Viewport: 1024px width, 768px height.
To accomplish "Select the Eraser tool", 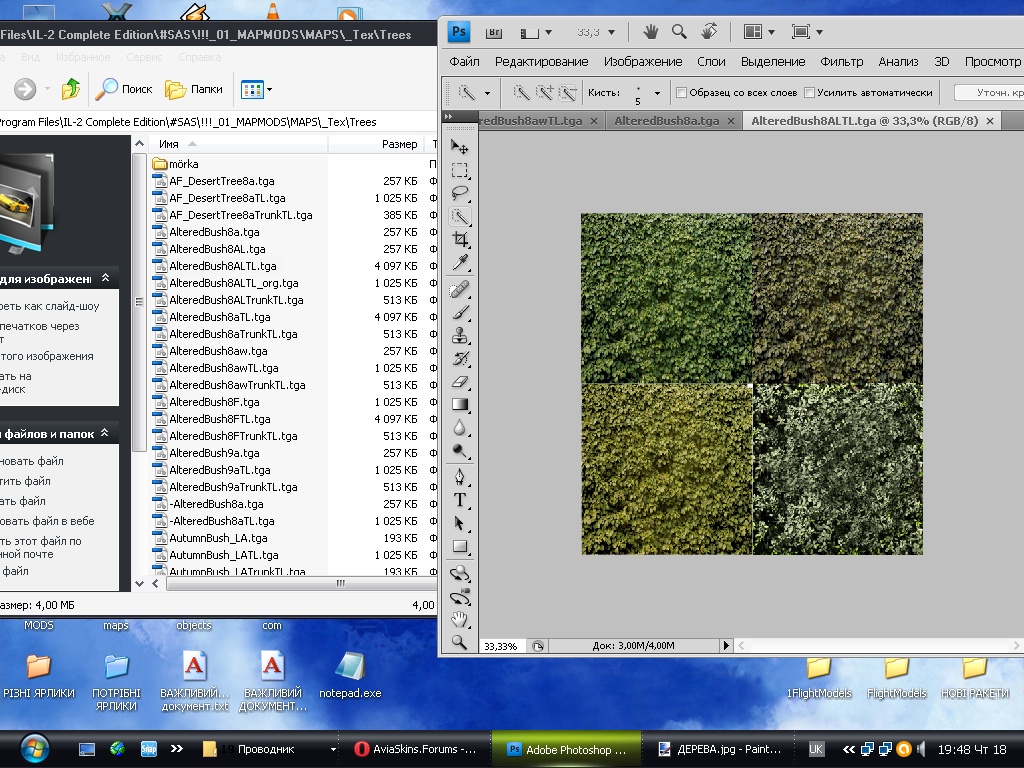I will click(460, 381).
